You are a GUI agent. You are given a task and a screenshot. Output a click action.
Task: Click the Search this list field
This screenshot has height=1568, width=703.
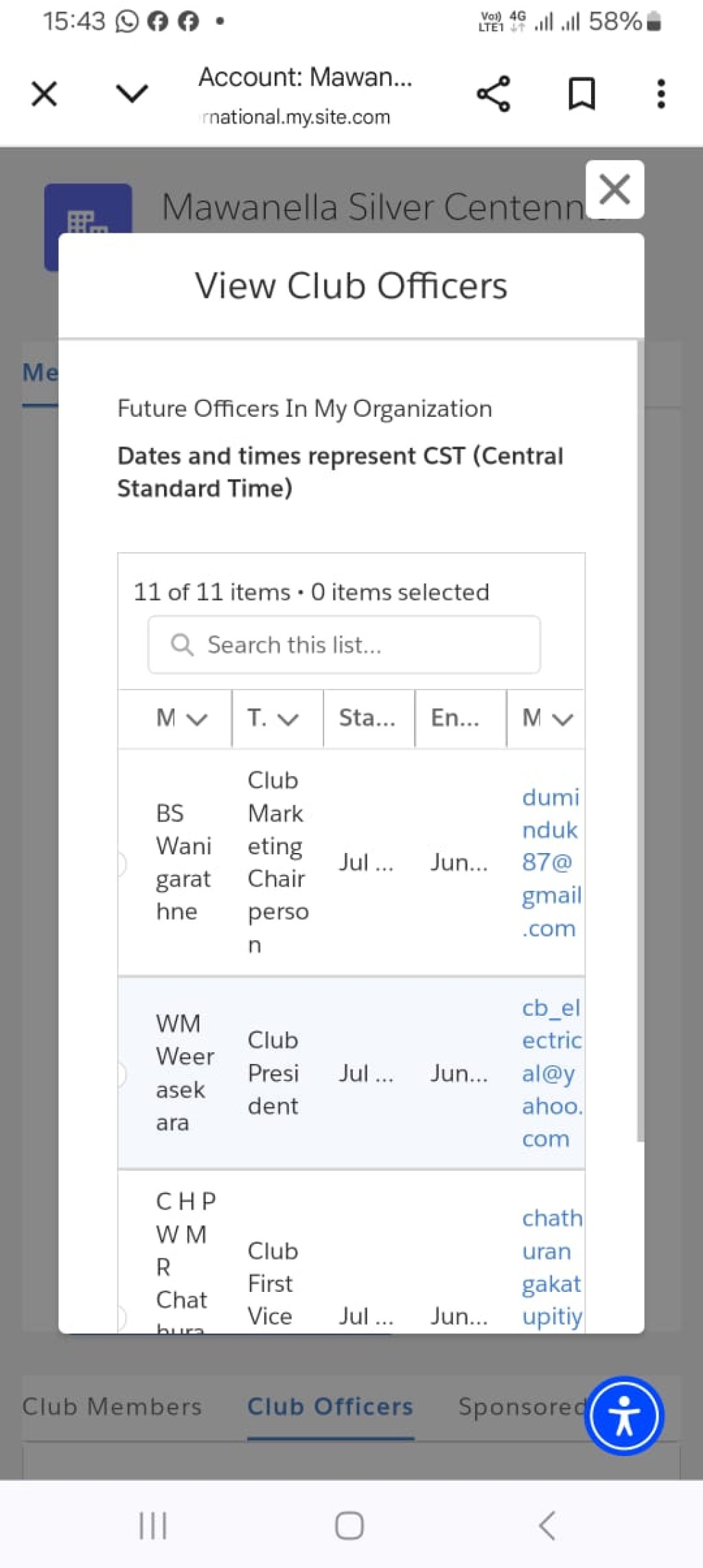[344, 645]
